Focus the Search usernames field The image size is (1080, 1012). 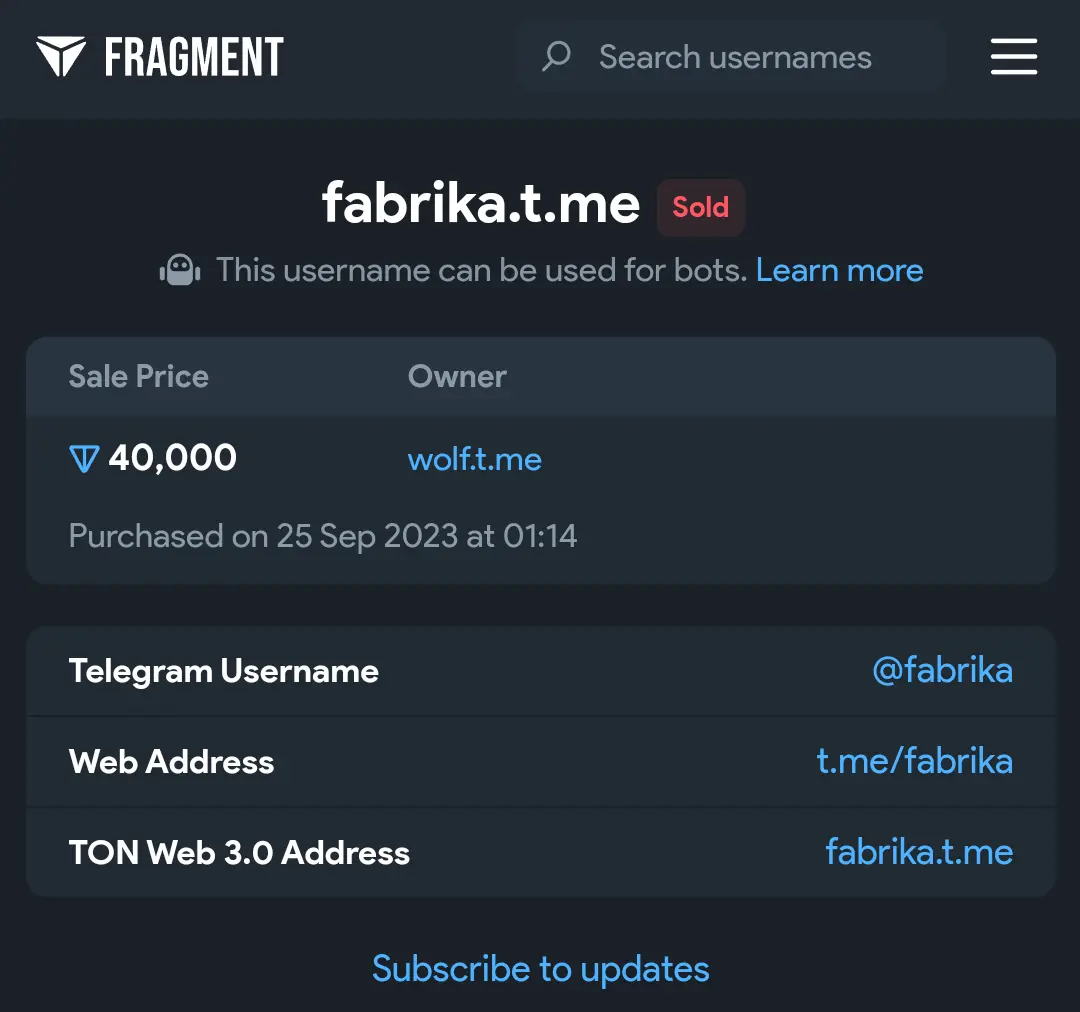point(735,57)
